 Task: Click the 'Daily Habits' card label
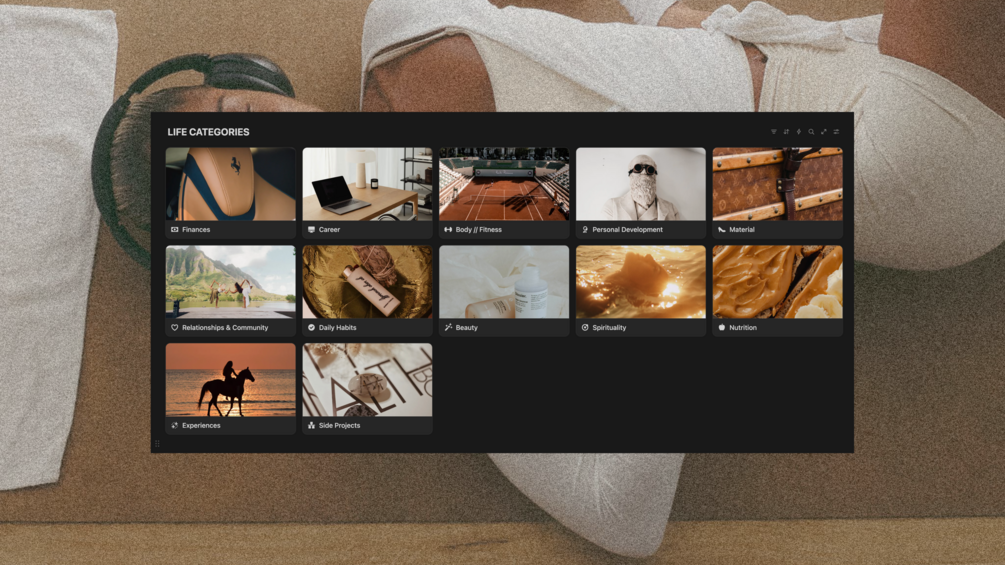tap(338, 327)
